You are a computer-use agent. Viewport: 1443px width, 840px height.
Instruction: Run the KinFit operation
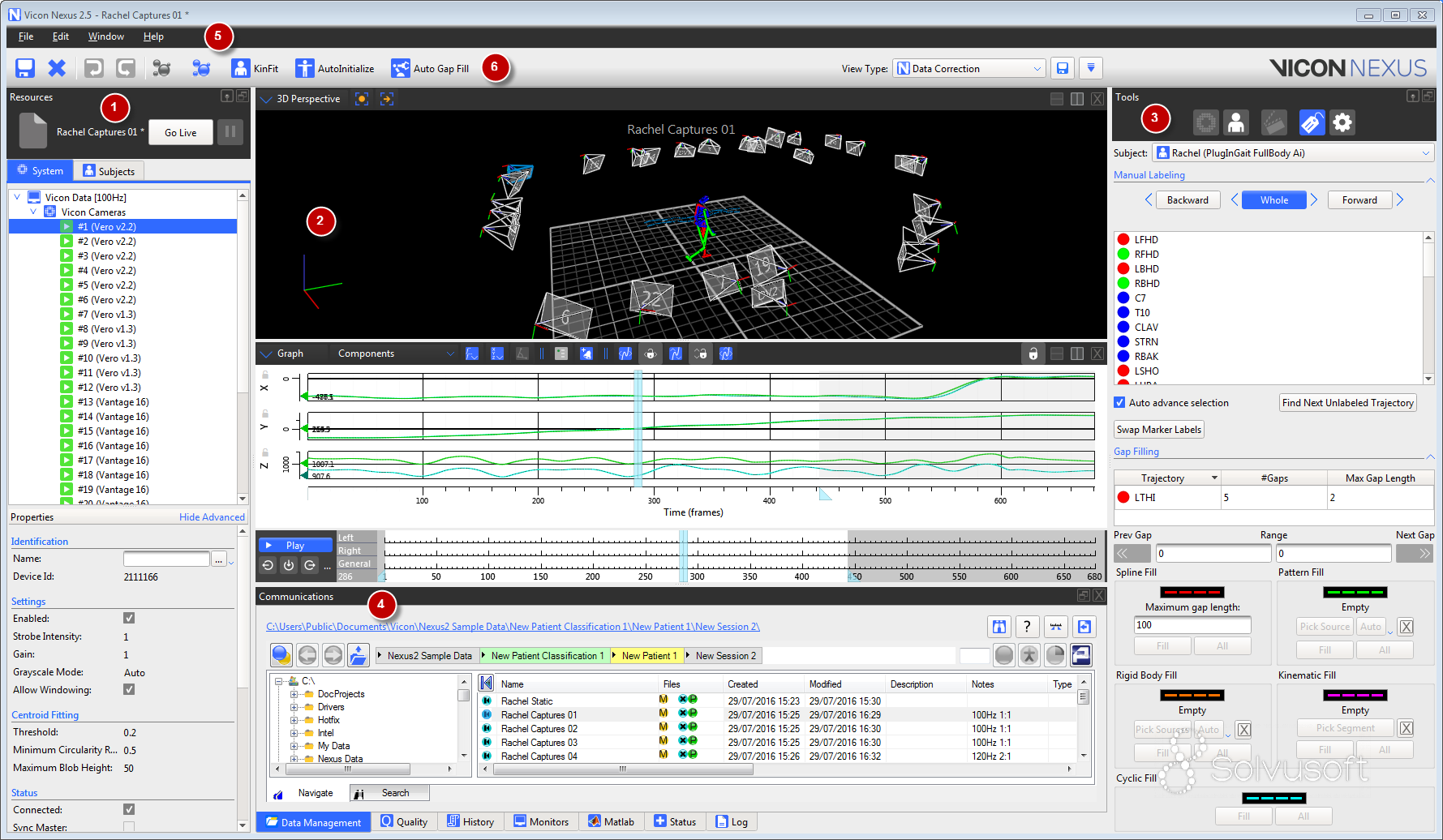point(255,68)
